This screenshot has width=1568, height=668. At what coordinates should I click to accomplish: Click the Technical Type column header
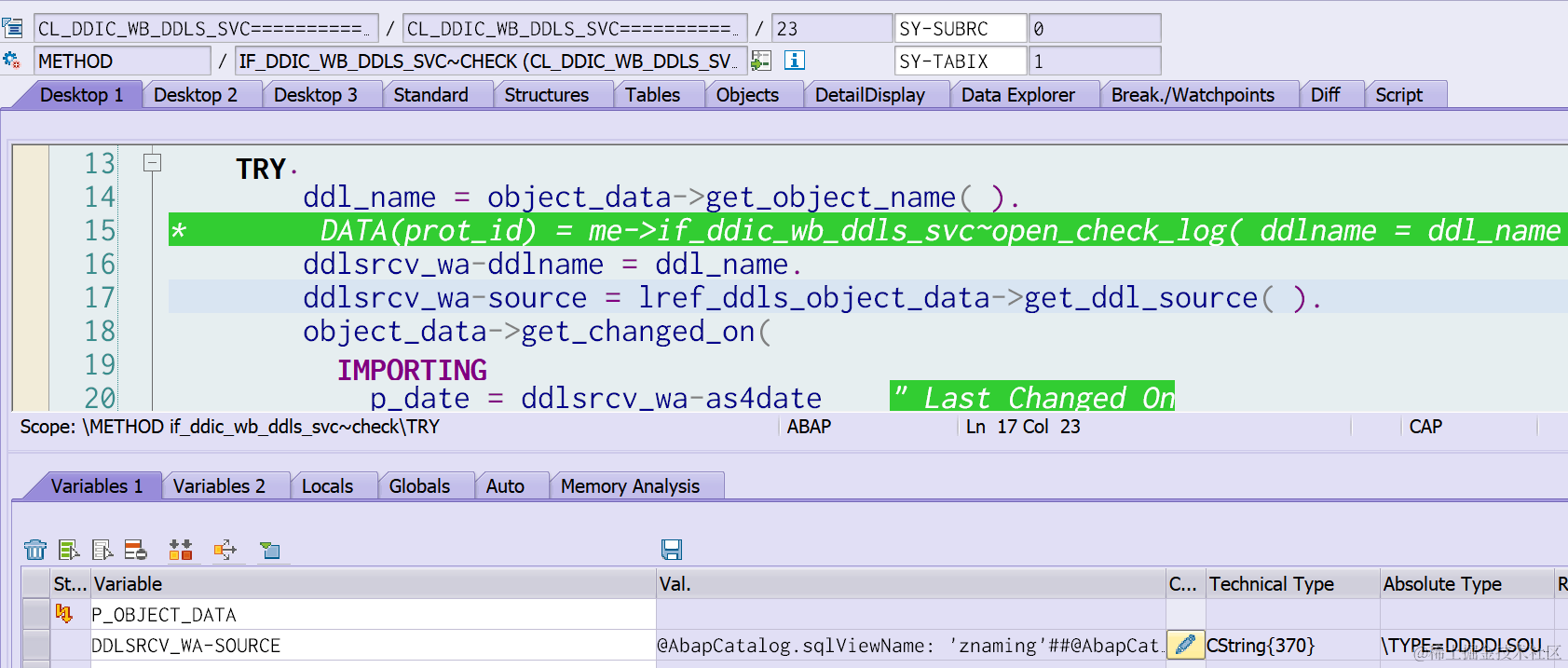(1292, 583)
